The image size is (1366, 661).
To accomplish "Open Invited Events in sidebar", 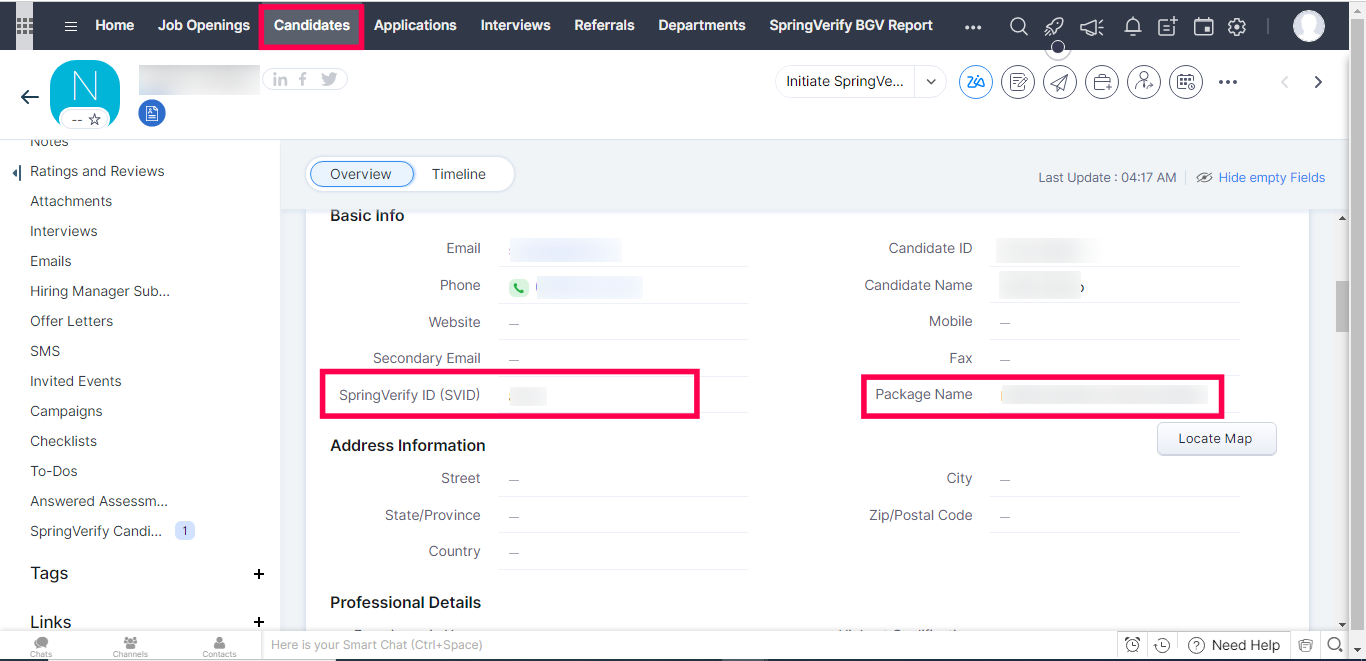I will (75, 381).
